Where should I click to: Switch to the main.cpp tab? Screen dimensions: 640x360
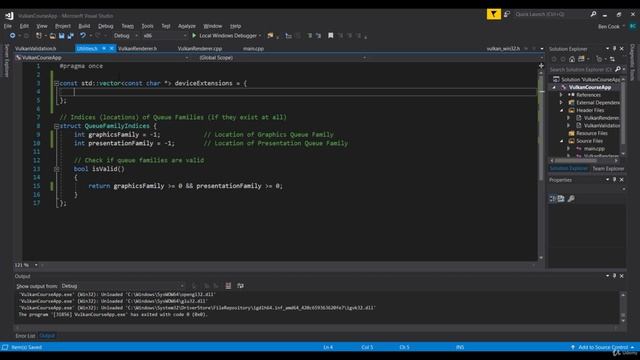tap(253, 49)
